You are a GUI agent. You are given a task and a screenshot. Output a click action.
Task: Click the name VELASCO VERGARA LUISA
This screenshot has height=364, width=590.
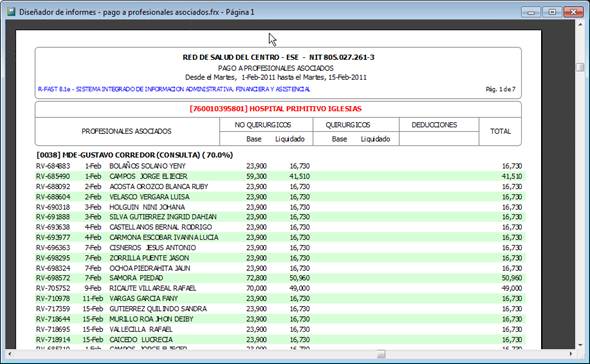pyautogui.click(x=149, y=196)
